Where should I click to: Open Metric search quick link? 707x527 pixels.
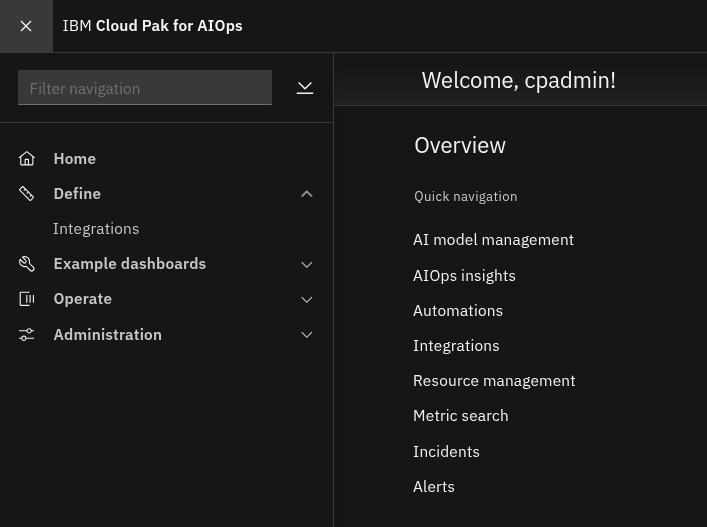pos(460,416)
